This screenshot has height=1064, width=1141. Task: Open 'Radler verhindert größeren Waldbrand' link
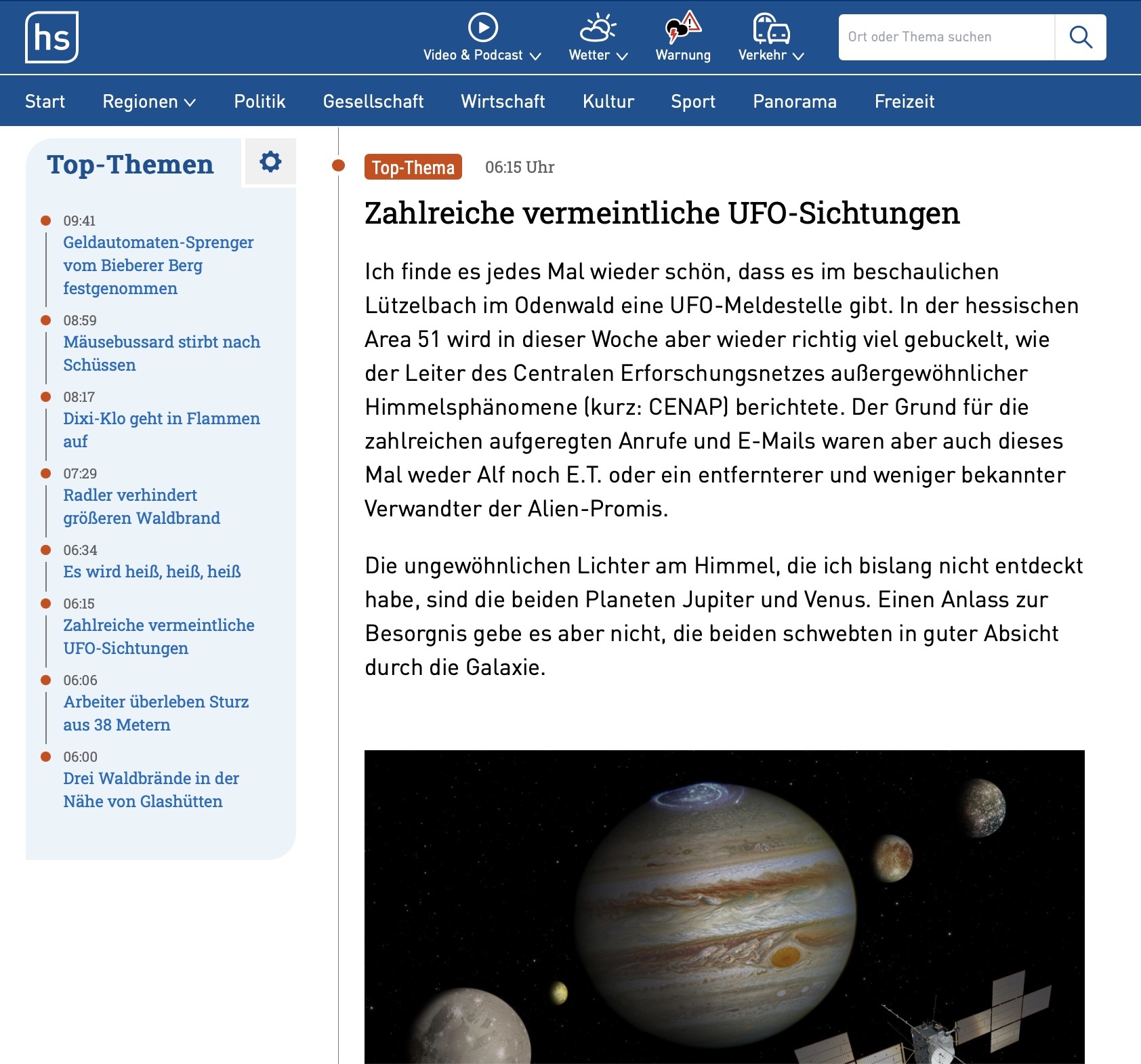point(142,506)
